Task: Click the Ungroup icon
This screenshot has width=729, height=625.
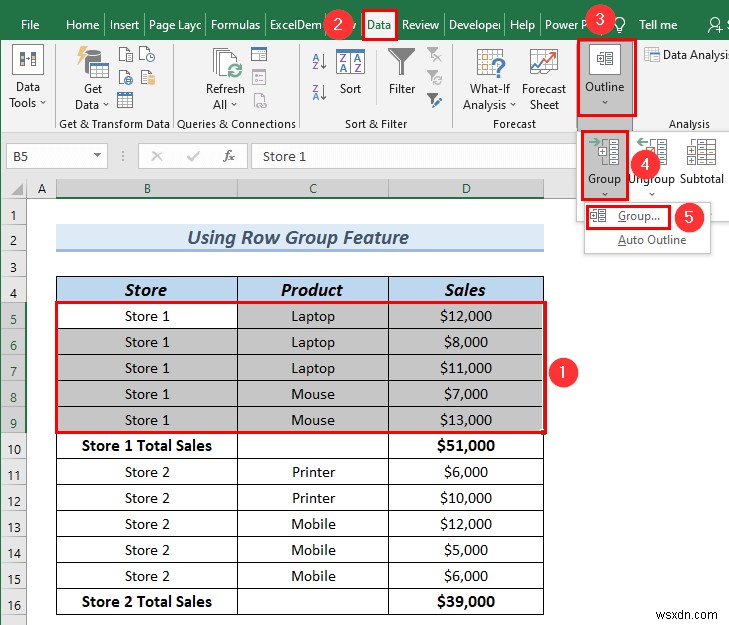Action: click(x=652, y=152)
